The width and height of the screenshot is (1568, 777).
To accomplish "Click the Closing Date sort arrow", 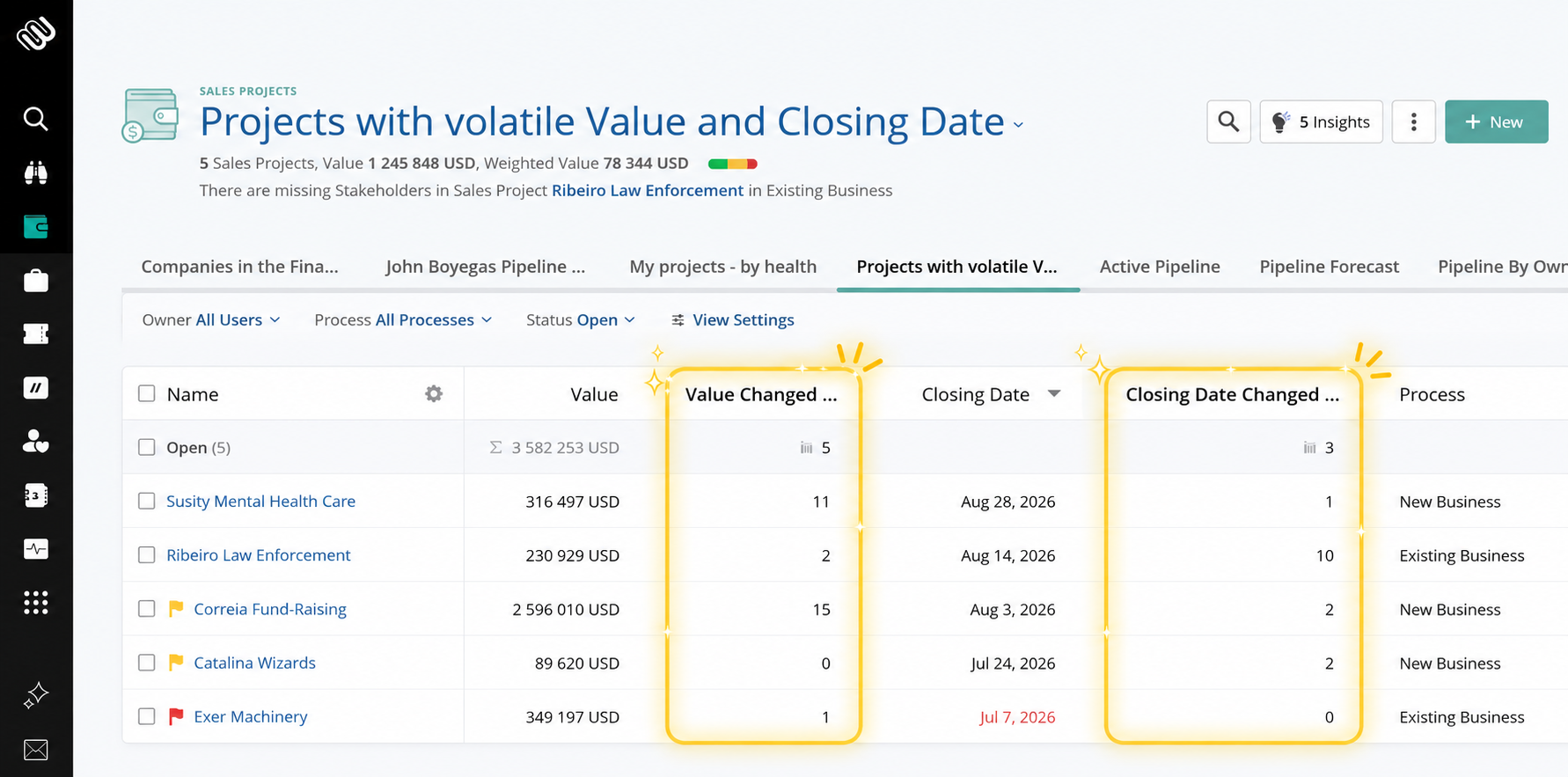I will [1054, 394].
